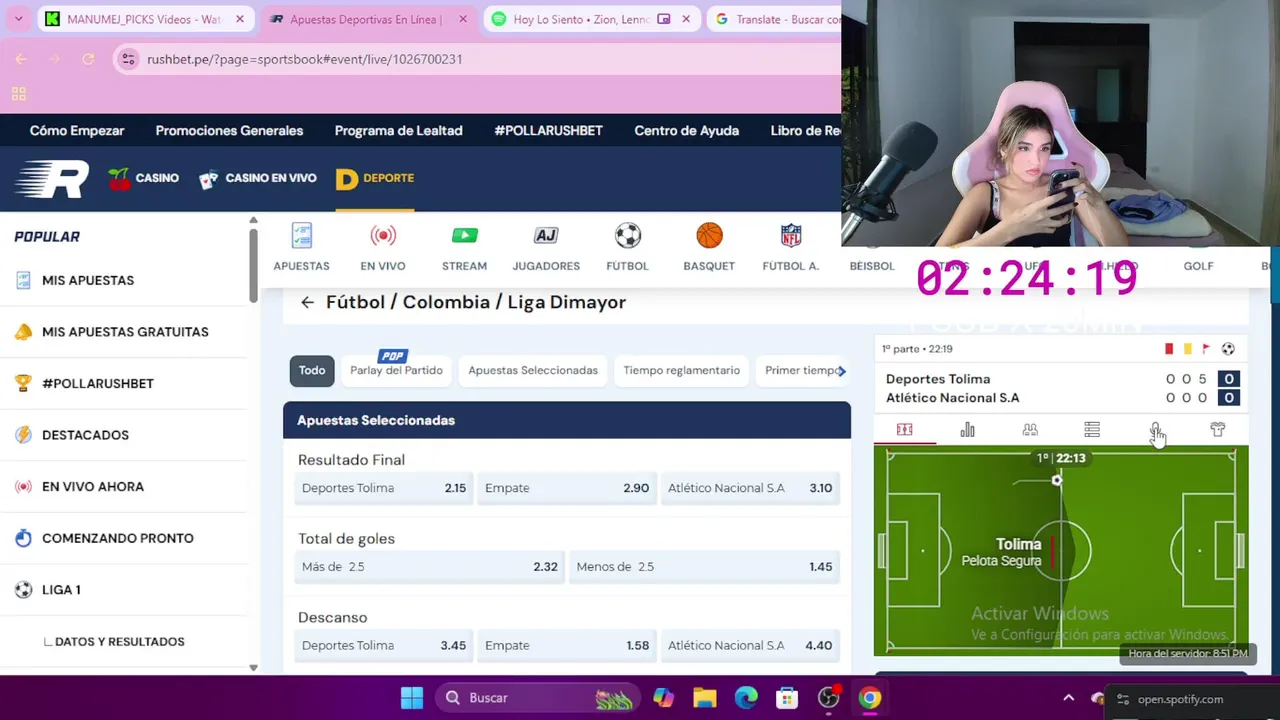The width and height of the screenshot is (1280, 720).
Task: Open En Vivo live events icon
Action: point(383,247)
